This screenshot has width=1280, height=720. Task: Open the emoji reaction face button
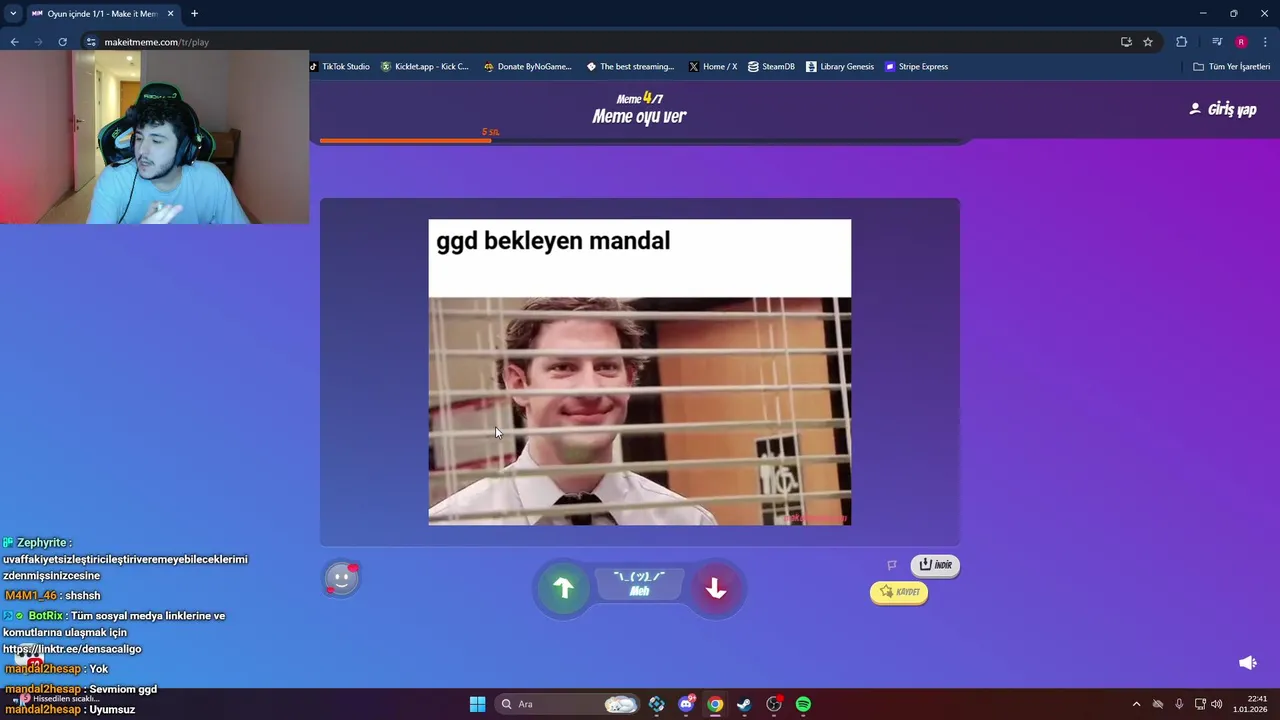(x=341, y=578)
